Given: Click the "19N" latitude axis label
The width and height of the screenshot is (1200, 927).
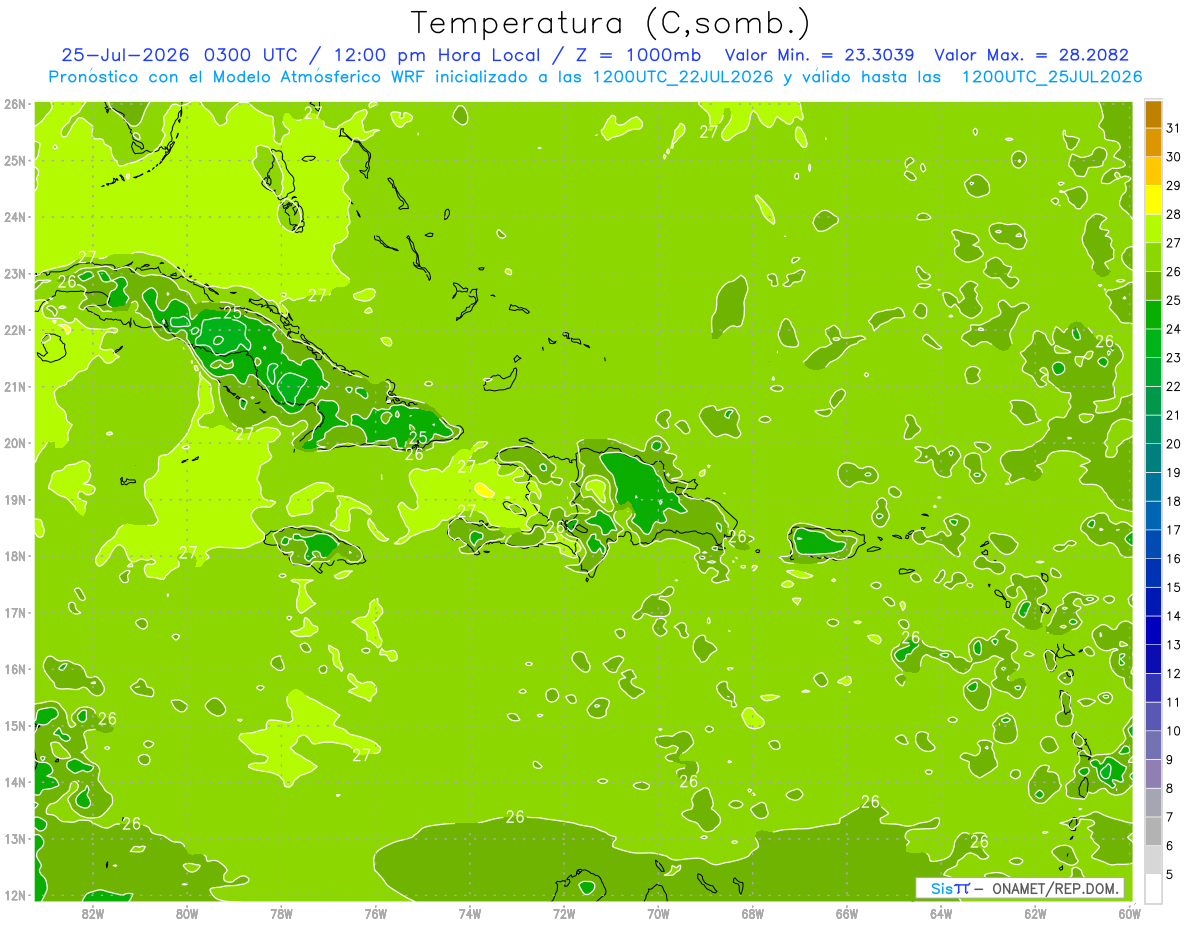Looking at the screenshot, I should coord(14,499).
